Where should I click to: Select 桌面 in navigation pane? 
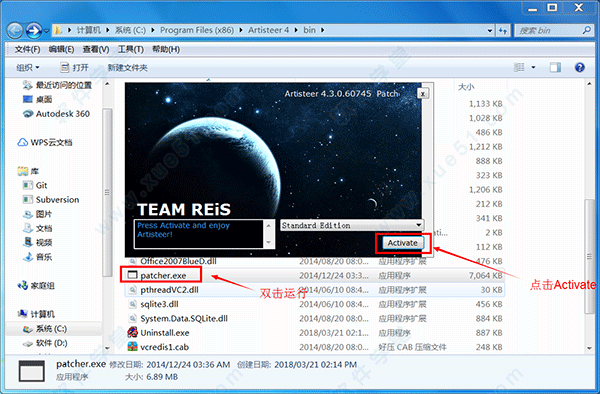coord(38,99)
